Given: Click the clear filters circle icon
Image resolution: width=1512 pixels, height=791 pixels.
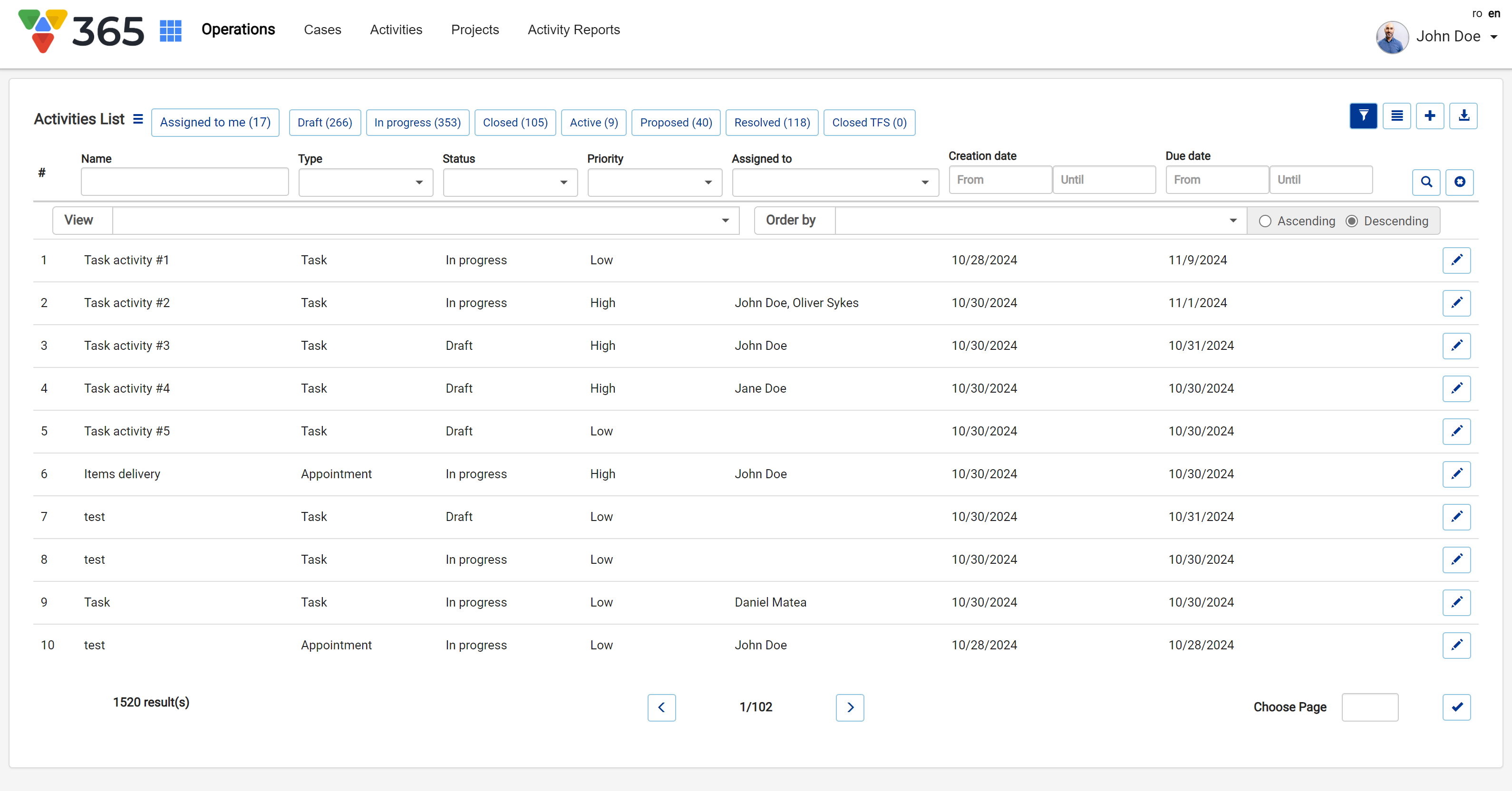Looking at the screenshot, I should click(1459, 182).
